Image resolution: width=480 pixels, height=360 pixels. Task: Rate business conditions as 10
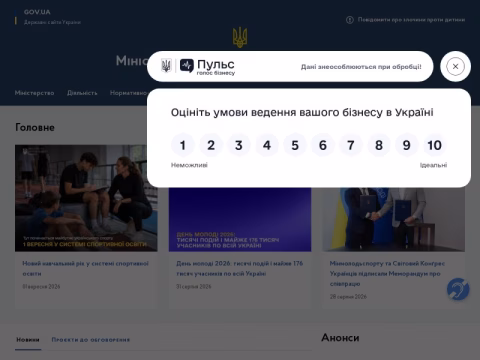(435, 145)
